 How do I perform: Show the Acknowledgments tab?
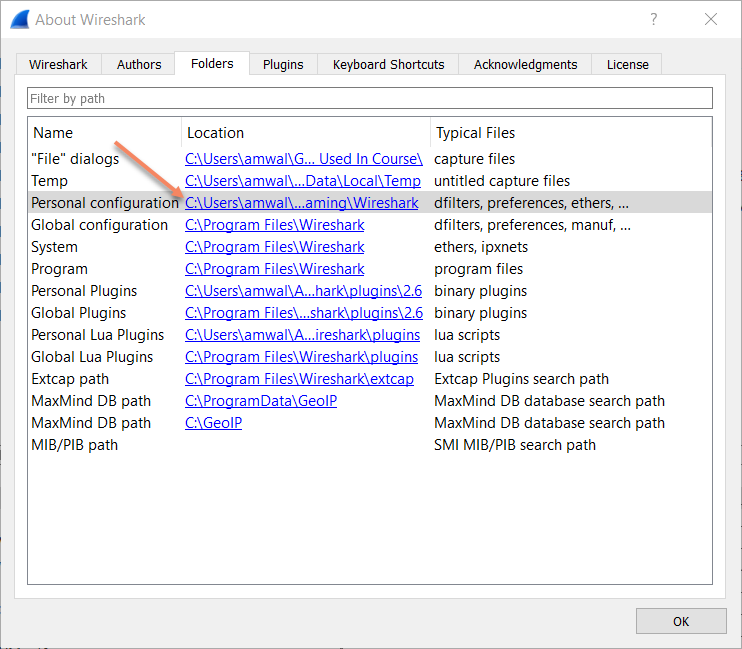(x=525, y=64)
